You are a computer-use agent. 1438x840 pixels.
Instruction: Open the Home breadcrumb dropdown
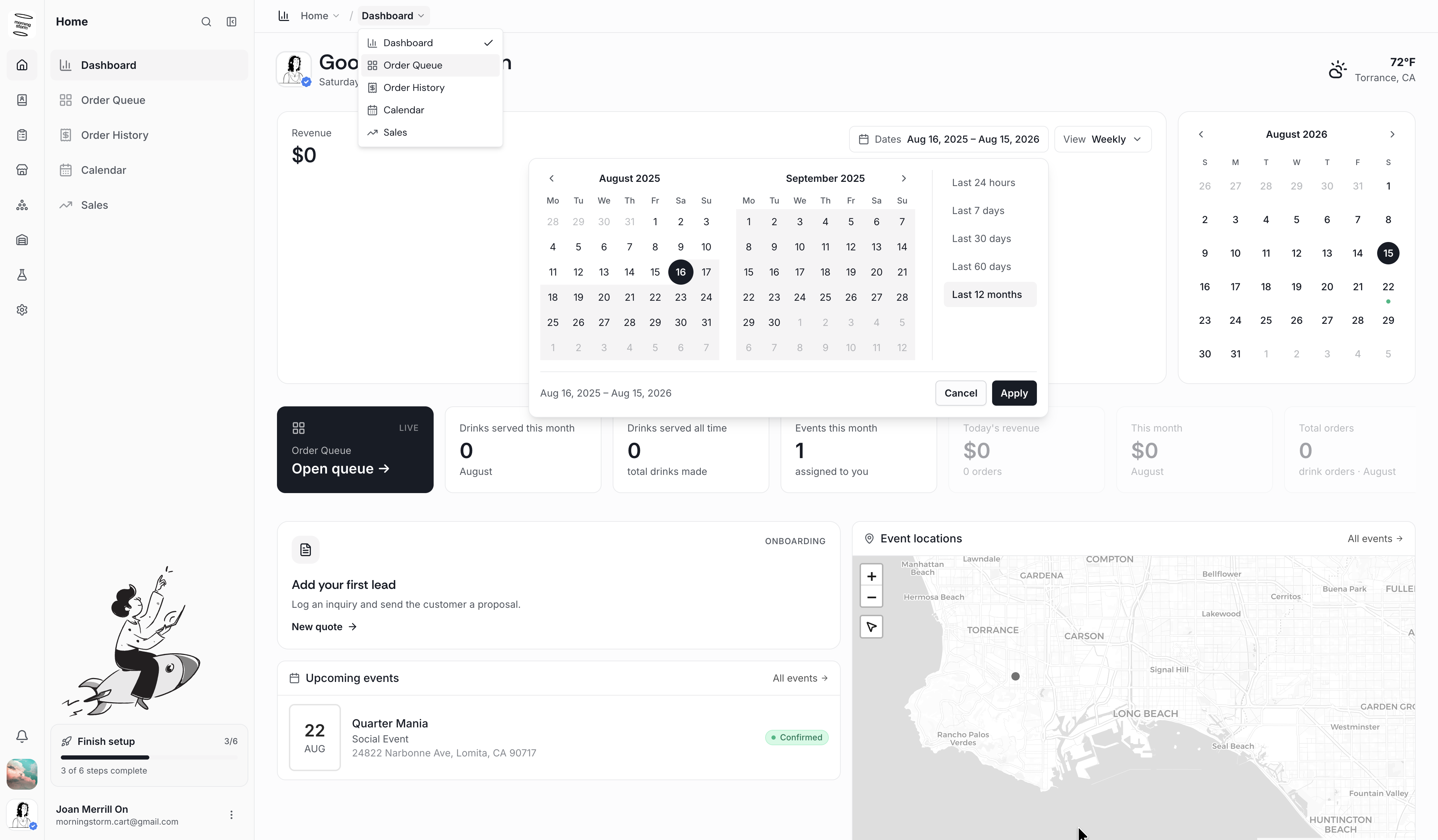click(320, 16)
